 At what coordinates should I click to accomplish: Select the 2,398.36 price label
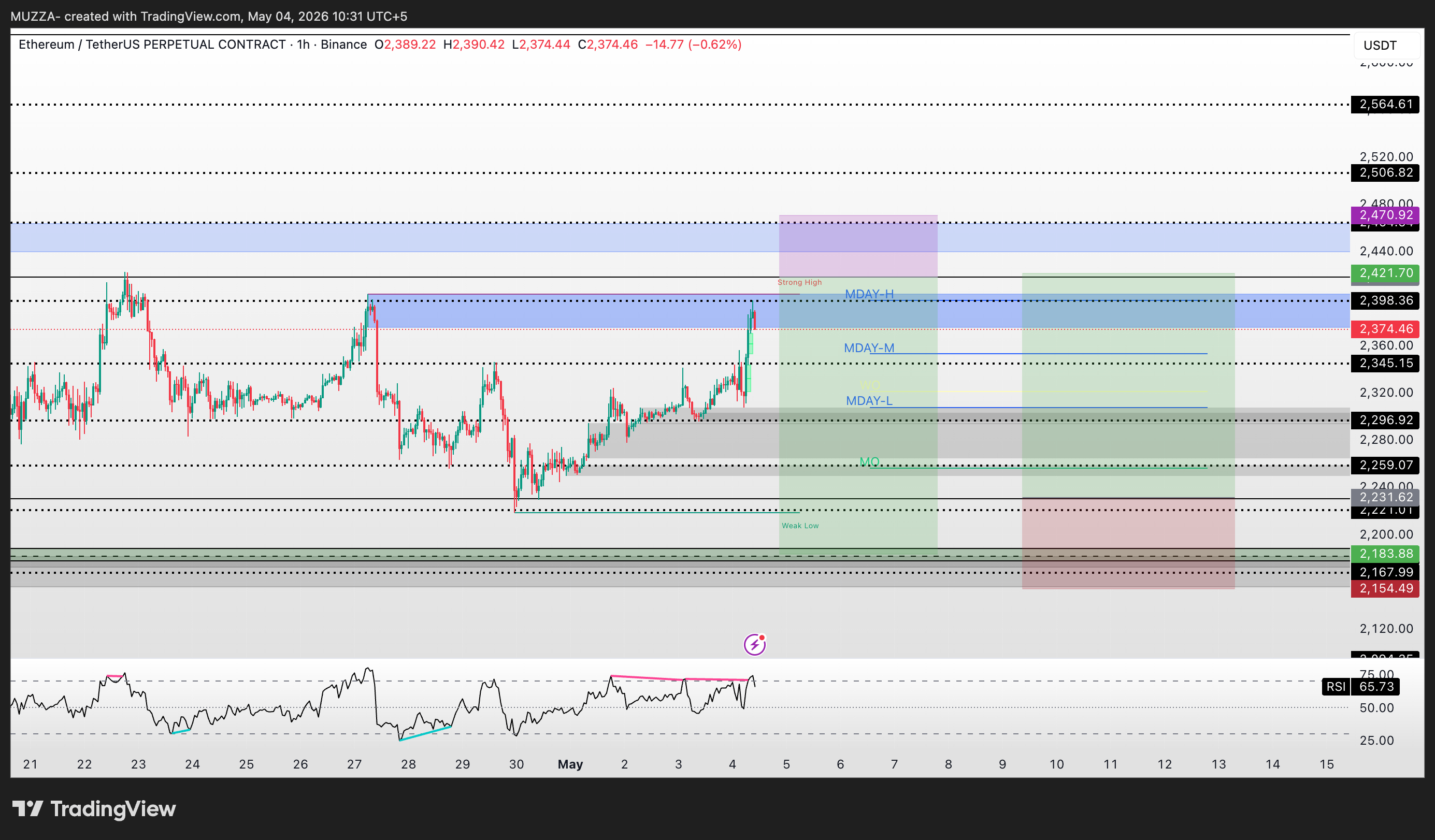point(1385,300)
